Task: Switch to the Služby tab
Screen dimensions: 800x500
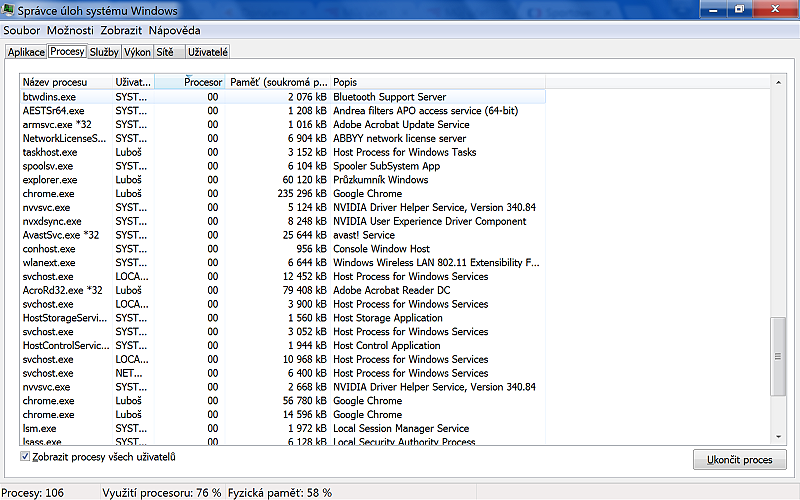Action: [x=102, y=52]
